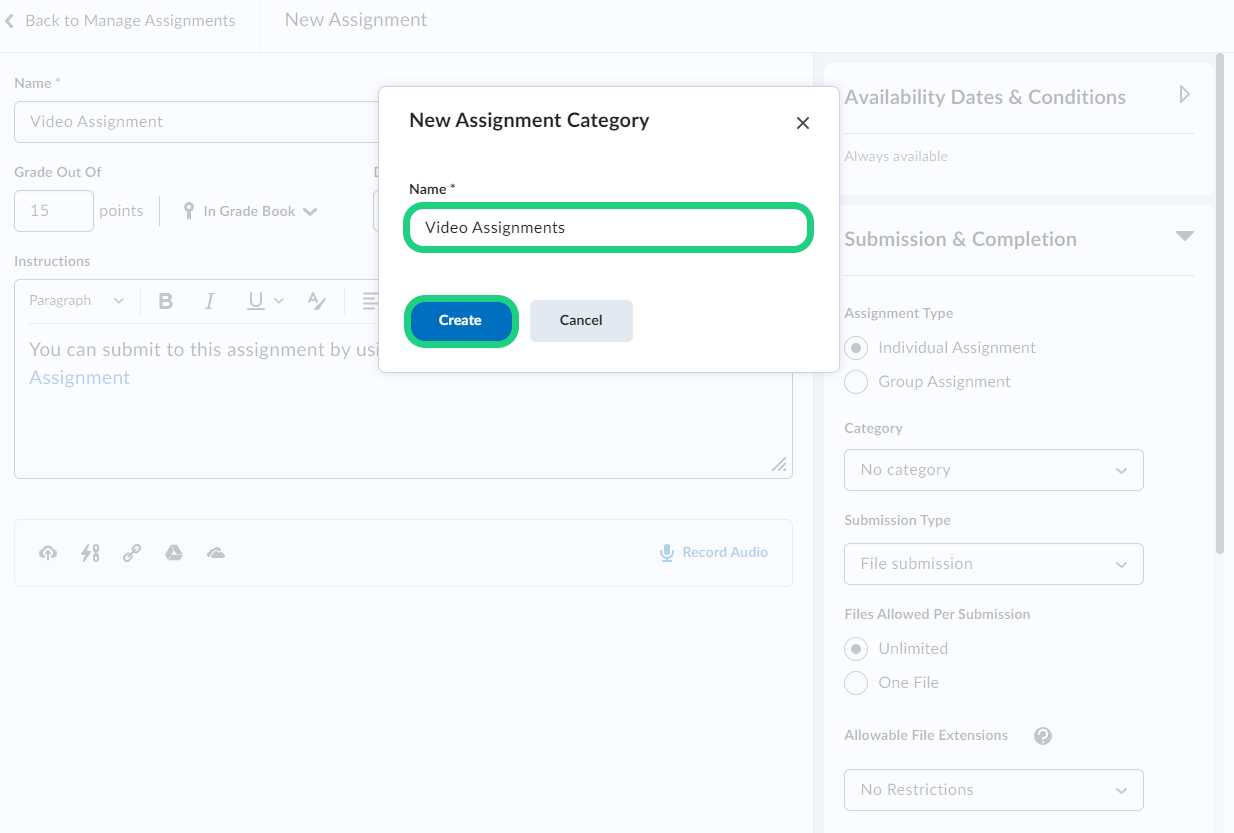Toggle bold formatting in Instructions editor
1234x833 pixels.
click(x=166, y=301)
